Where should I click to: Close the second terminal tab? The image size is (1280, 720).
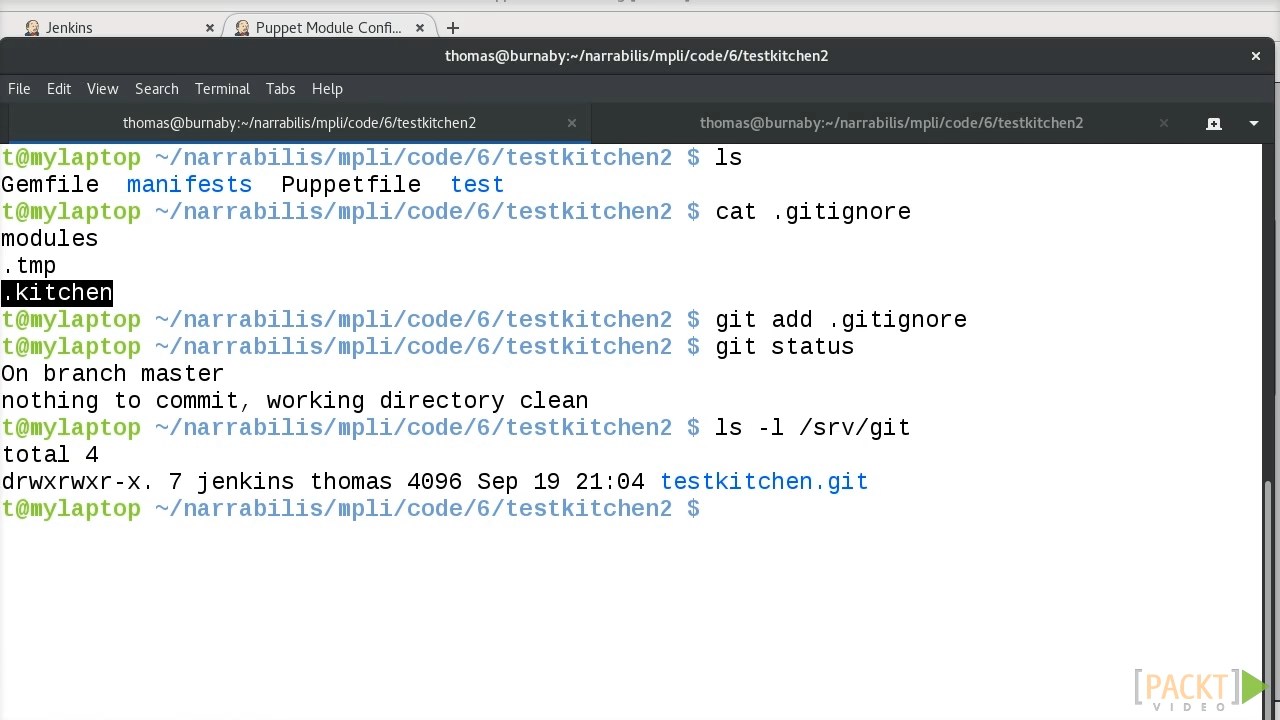tap(1164, 123)
